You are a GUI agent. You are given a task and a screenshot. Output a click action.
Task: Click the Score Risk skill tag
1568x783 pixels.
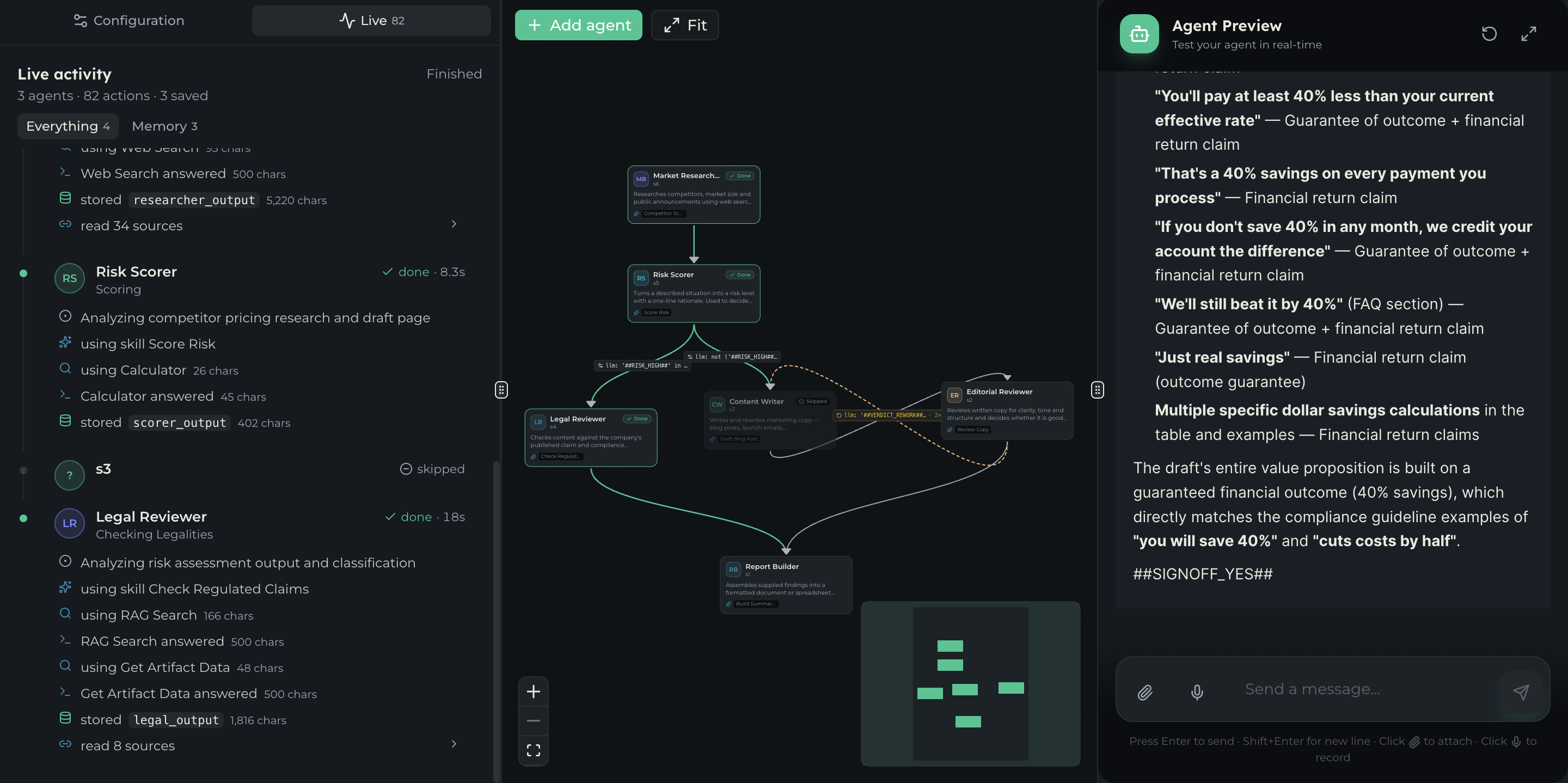656,313
